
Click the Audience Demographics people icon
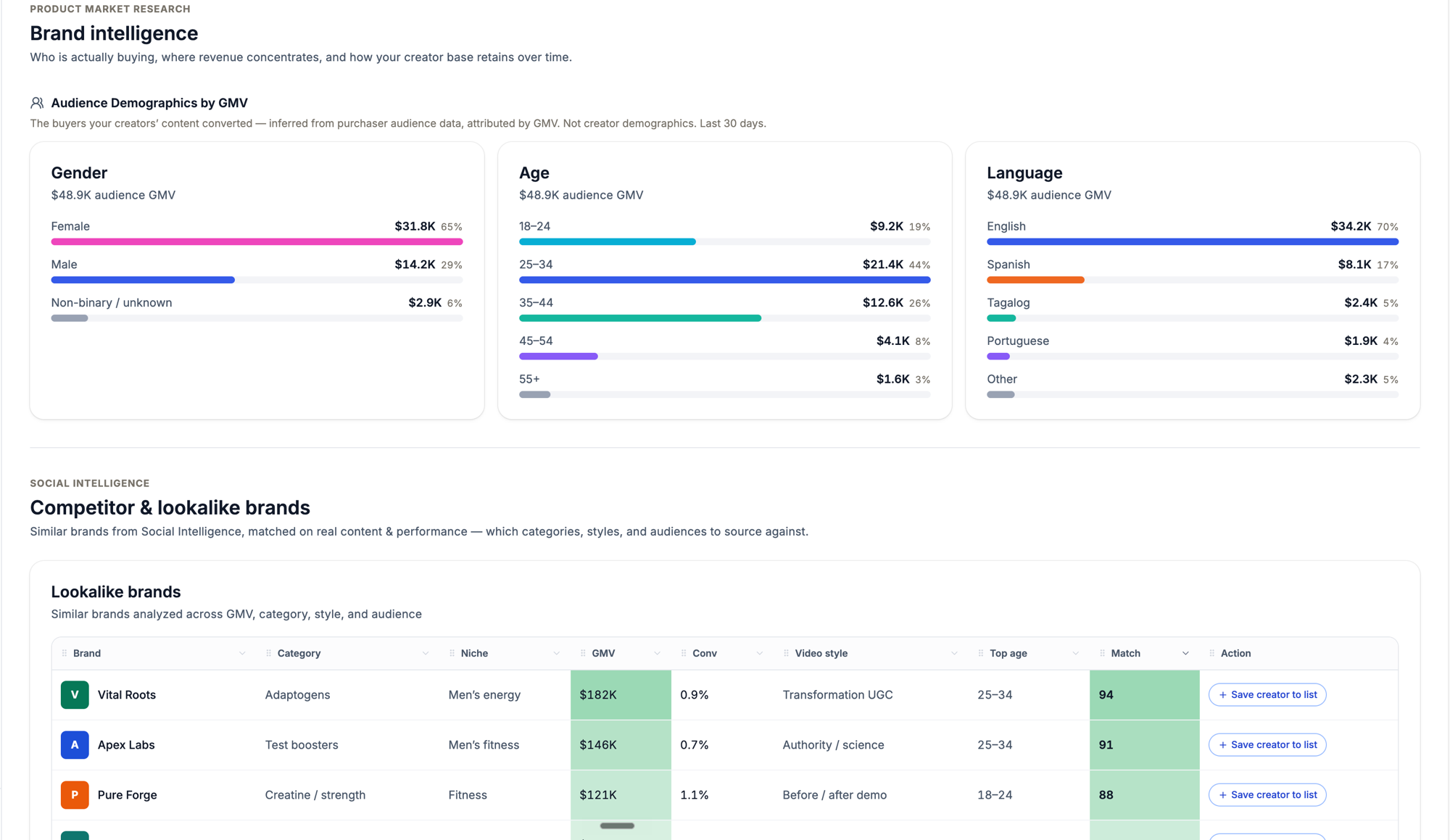tap(37, 103)
